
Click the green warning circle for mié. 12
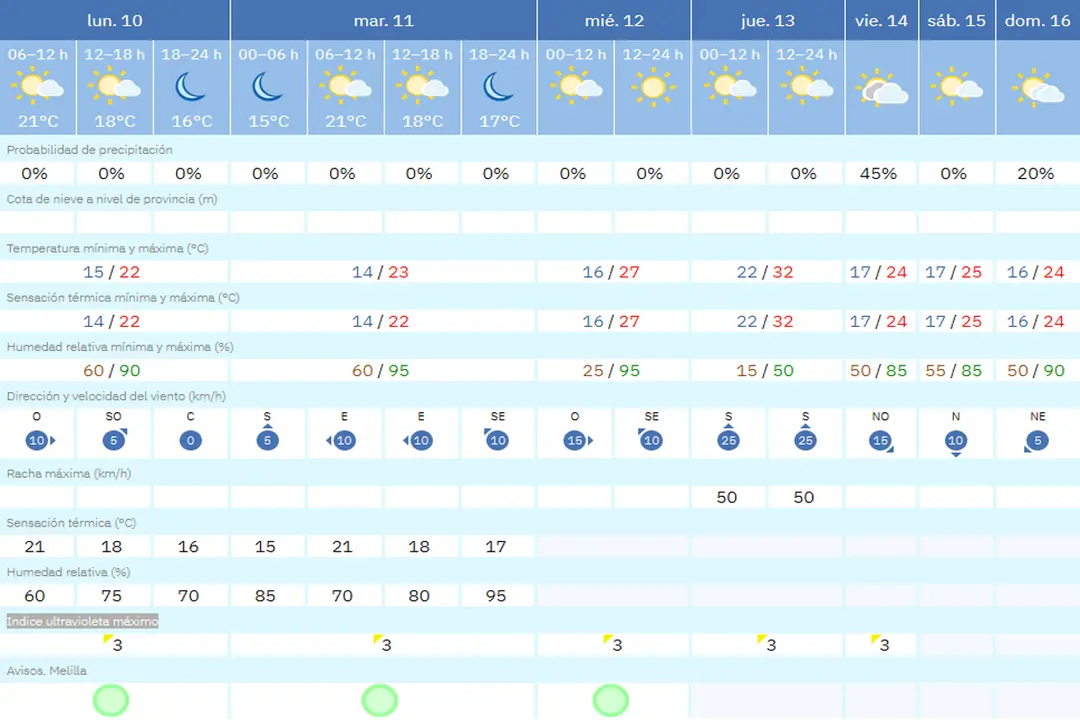pos(610,700)
